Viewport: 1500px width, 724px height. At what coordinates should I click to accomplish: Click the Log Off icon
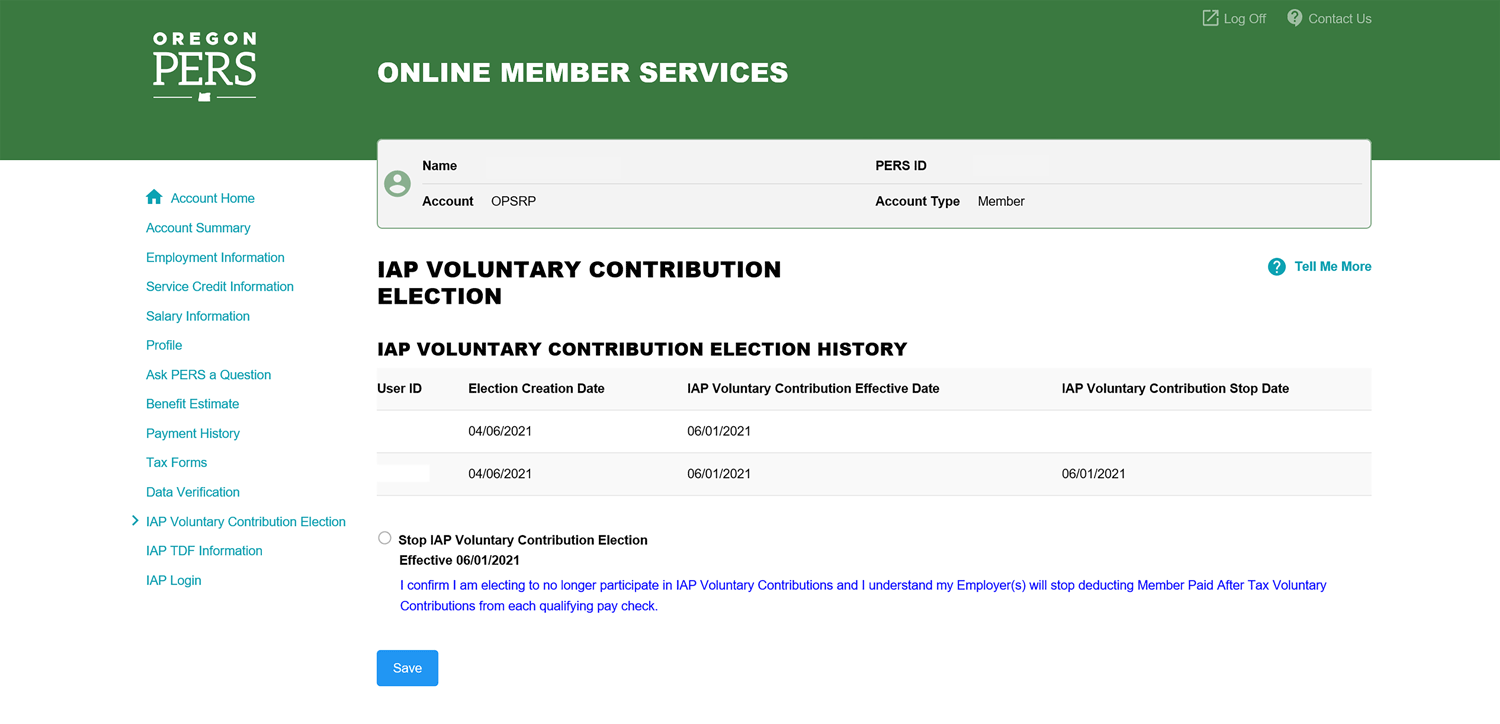pyautogui.click(x=1210, y=18)
